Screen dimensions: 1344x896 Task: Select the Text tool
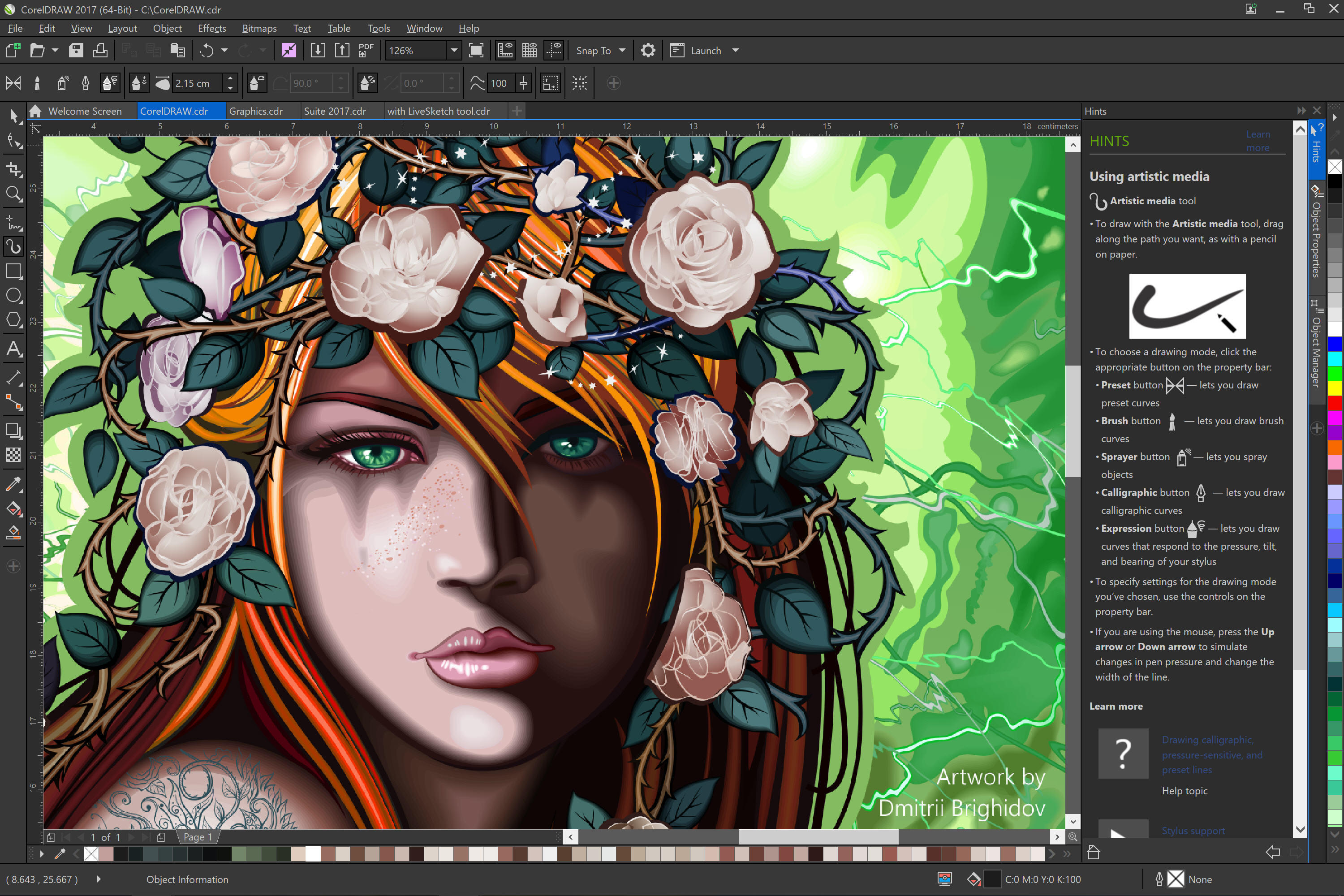[14, 348]
